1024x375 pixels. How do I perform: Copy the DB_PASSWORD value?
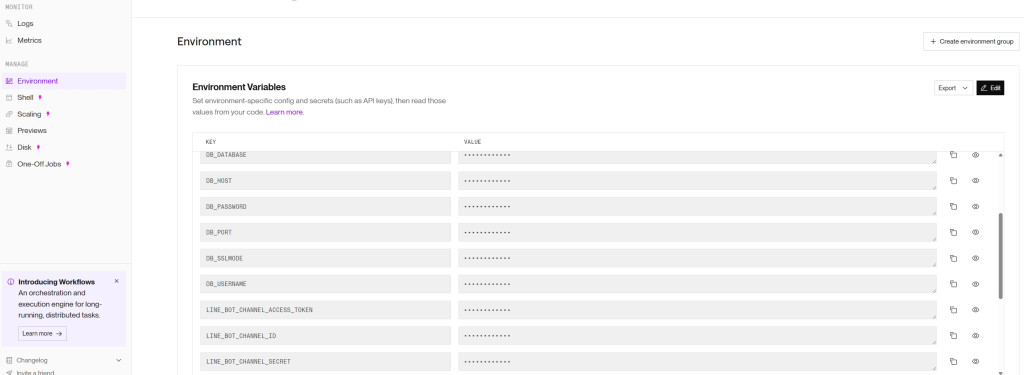point(953,206)
